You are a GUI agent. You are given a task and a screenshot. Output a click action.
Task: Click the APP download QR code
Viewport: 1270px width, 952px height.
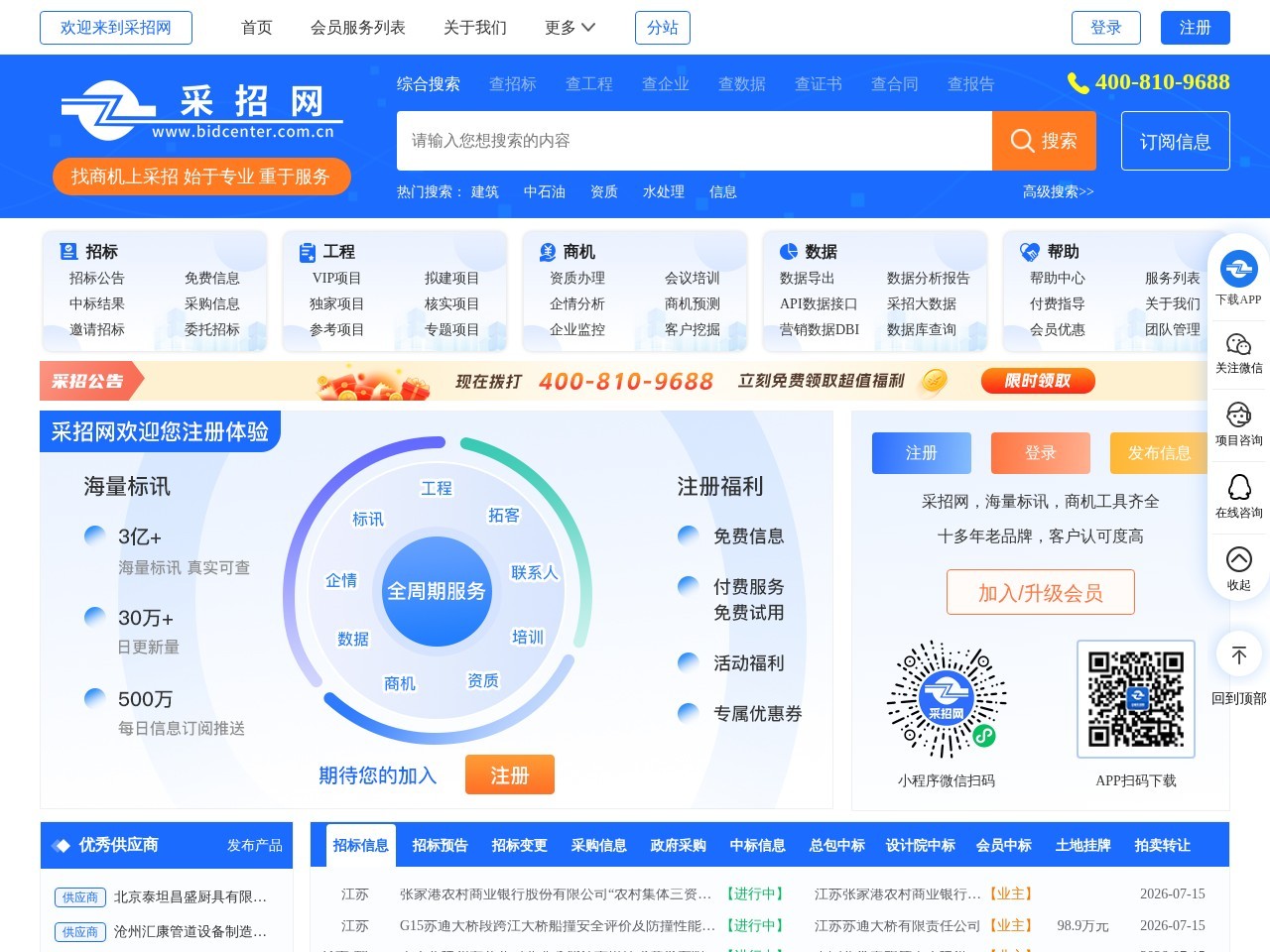click(x=1136, y=699)
